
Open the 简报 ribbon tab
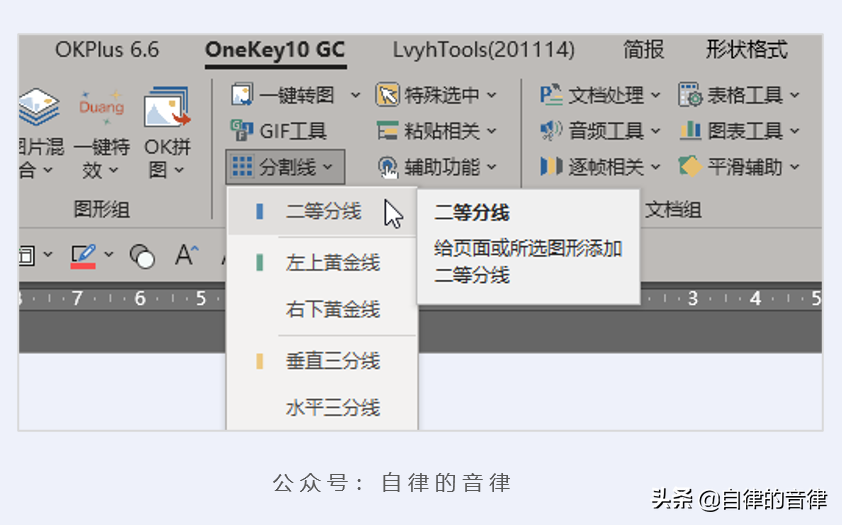coord(643,50)
